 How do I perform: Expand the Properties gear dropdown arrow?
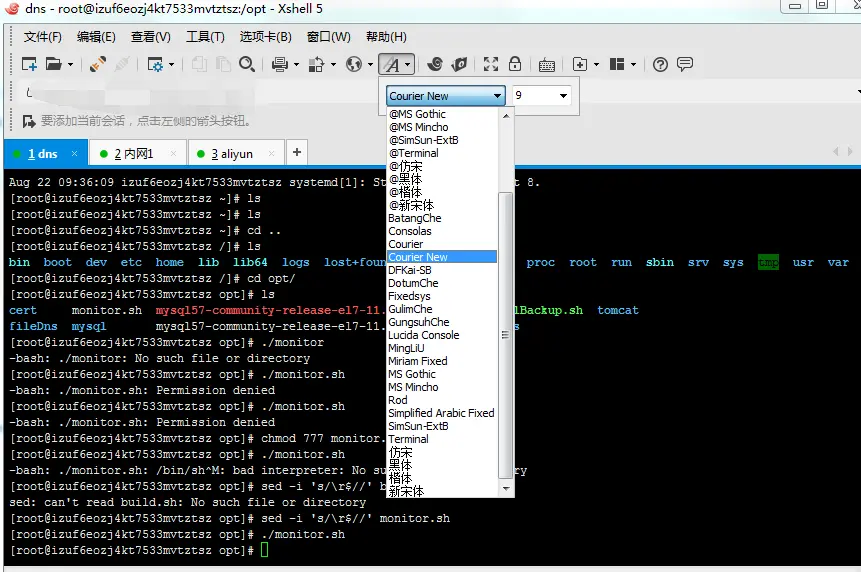[x=171, y=65]
